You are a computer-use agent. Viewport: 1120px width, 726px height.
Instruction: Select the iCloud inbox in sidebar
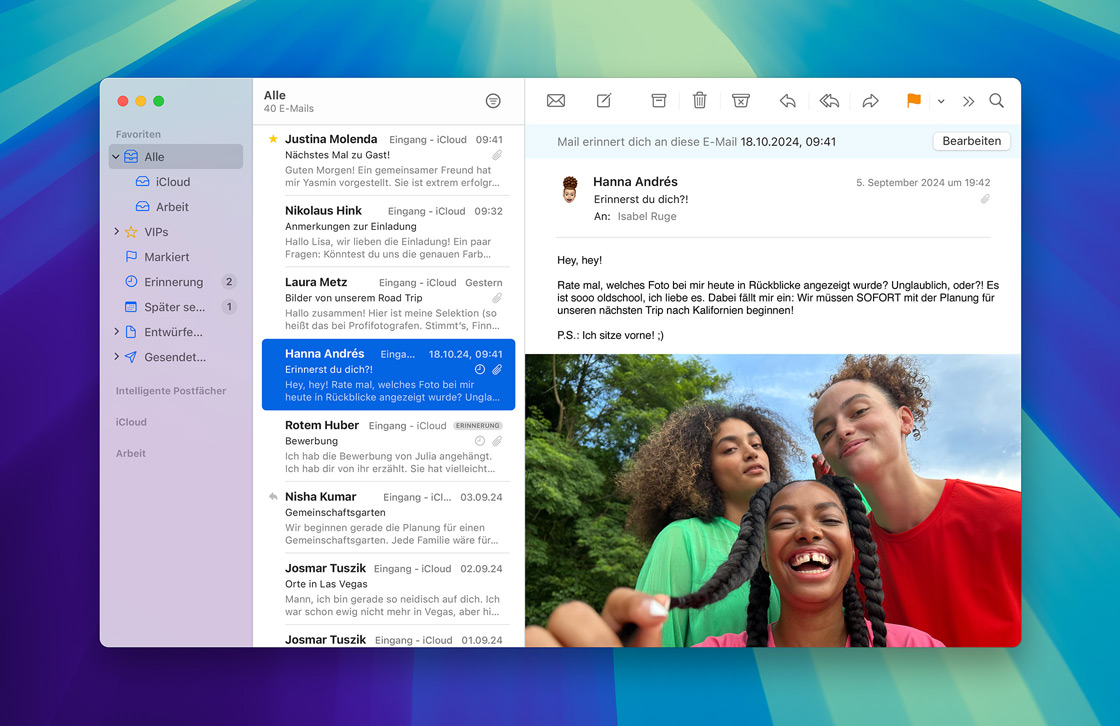click(x=172, y=182)
